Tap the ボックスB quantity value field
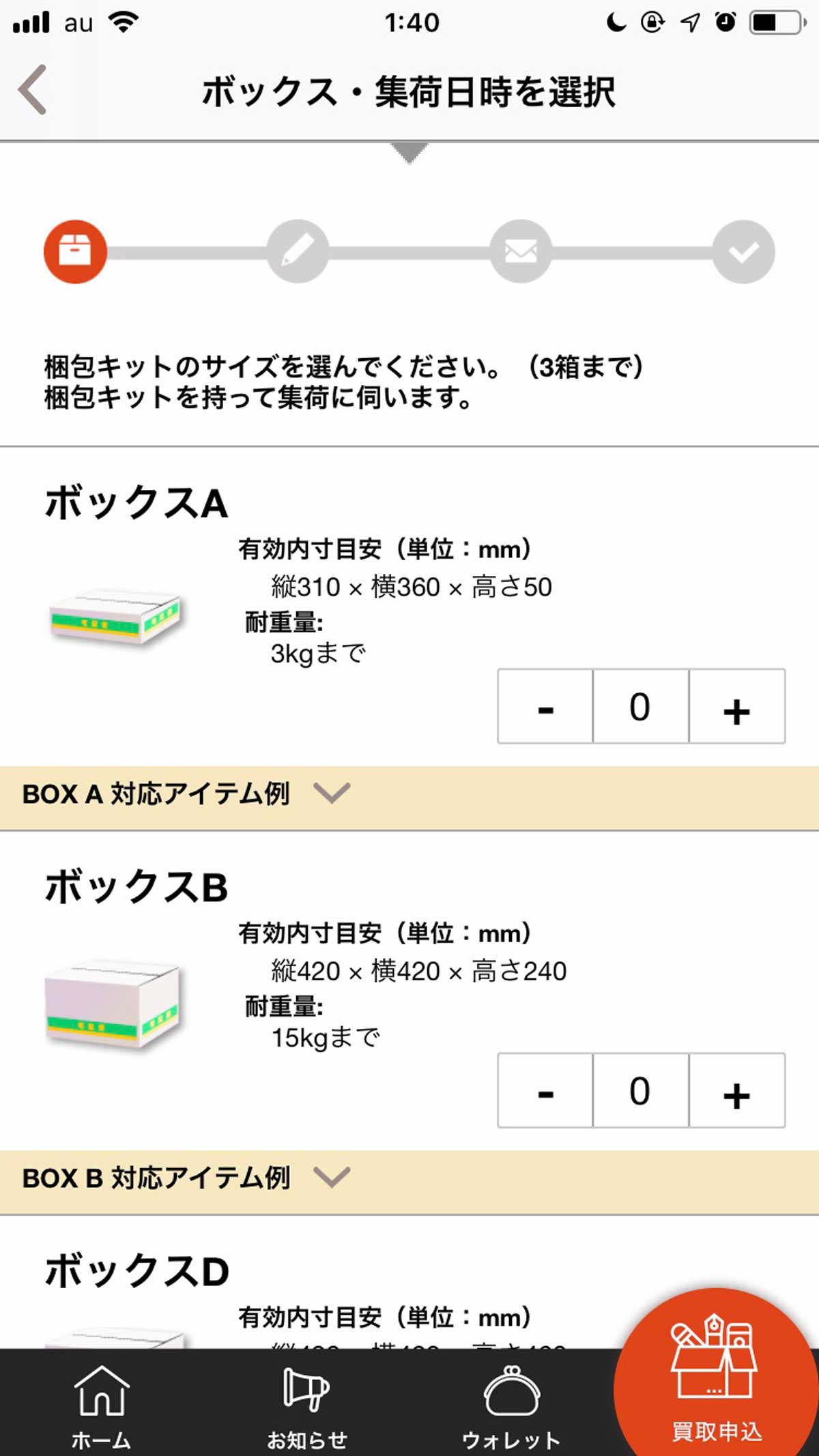This screenshot has width=819, height=1456. pos(641,1090)
